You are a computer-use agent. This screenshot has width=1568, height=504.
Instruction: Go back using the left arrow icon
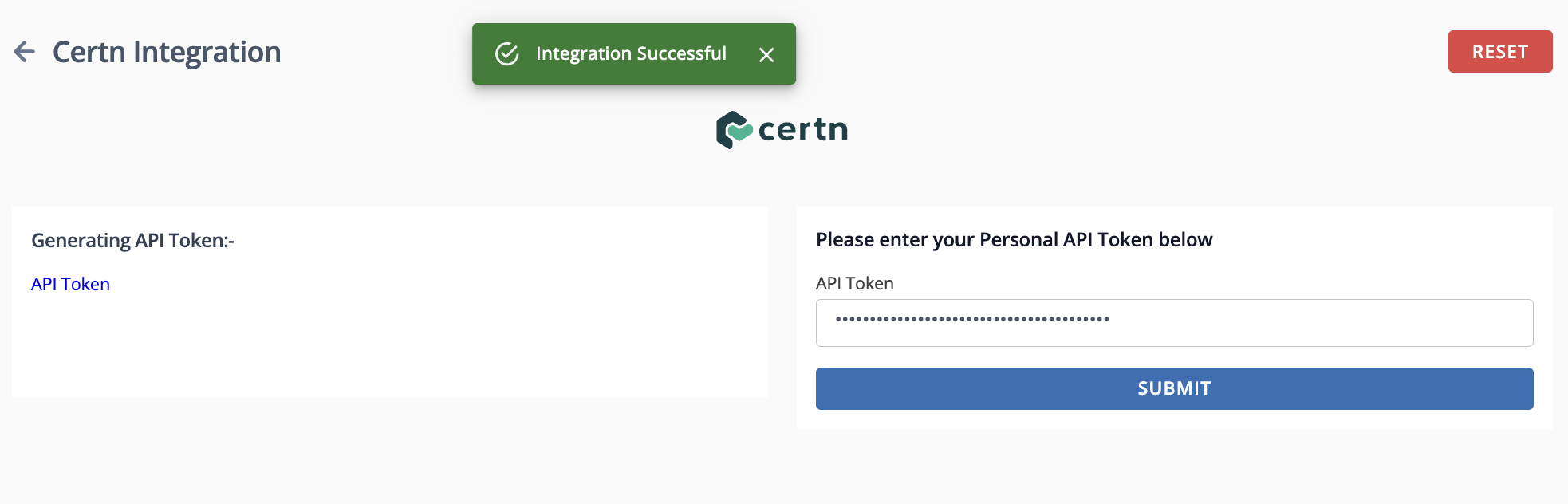25,52
